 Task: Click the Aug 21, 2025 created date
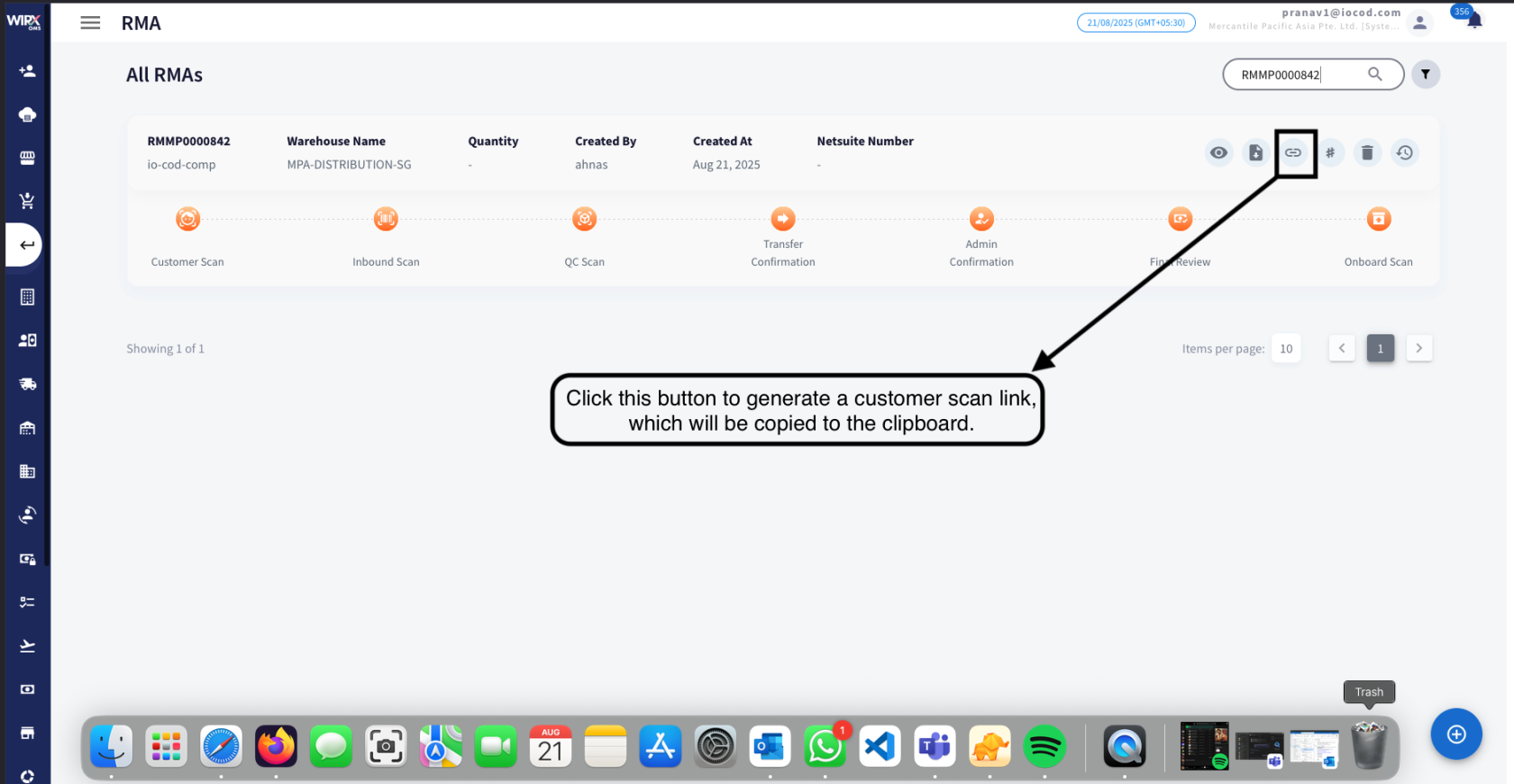tap(726, 165)
